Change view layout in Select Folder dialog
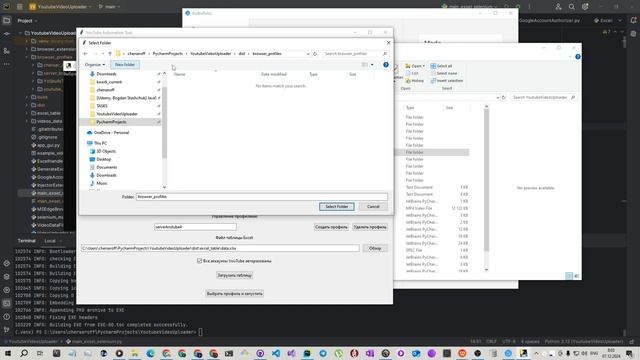This screenshot has width=640, height=360. tap(365, 64)
